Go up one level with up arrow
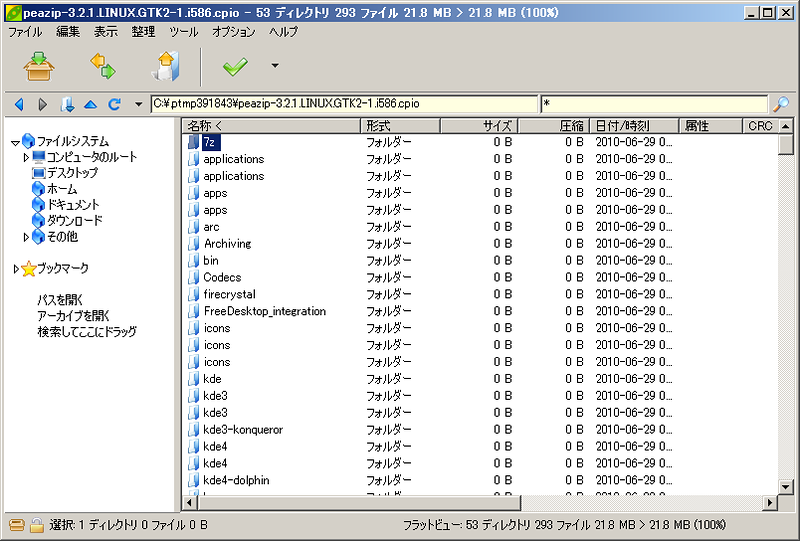The height and width of the screenshot is (541, 800). click(90, 105)
